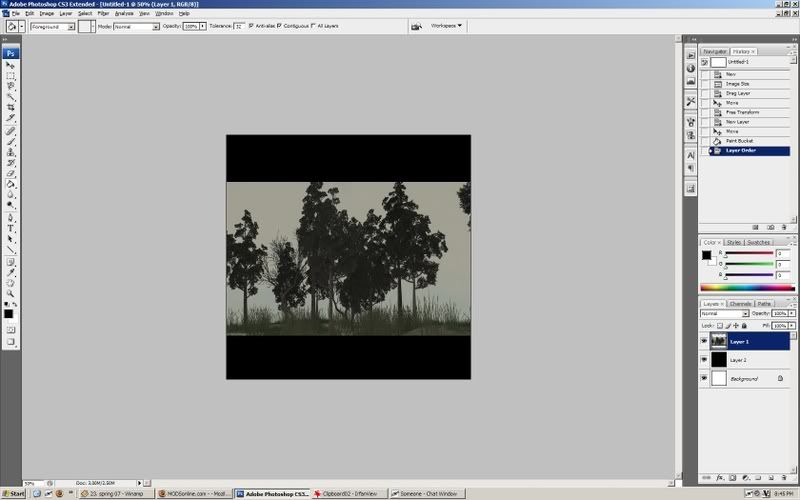Click the Paint Bucket history state

[x=740, y=141]
